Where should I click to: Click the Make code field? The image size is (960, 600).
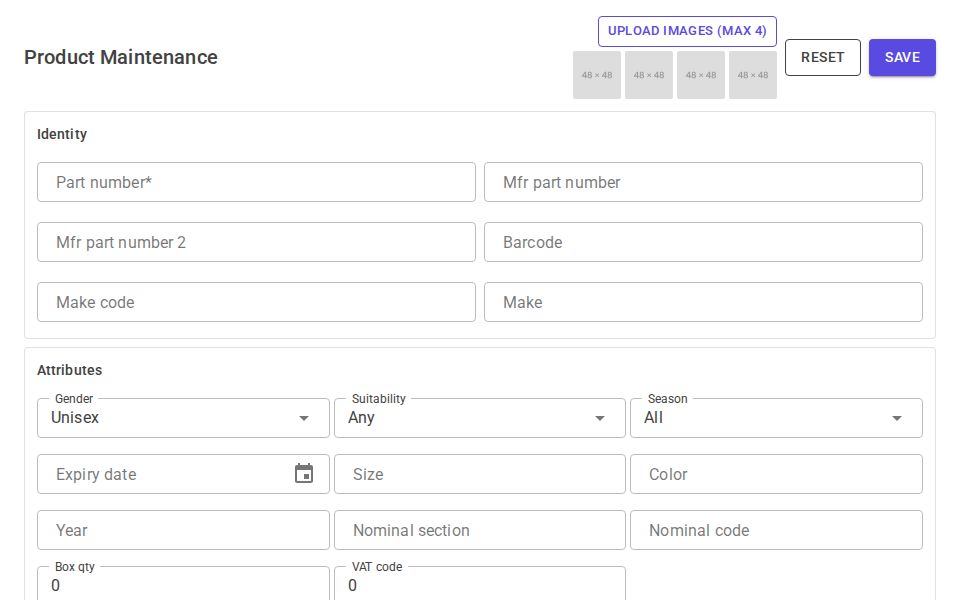pos(256,302)
